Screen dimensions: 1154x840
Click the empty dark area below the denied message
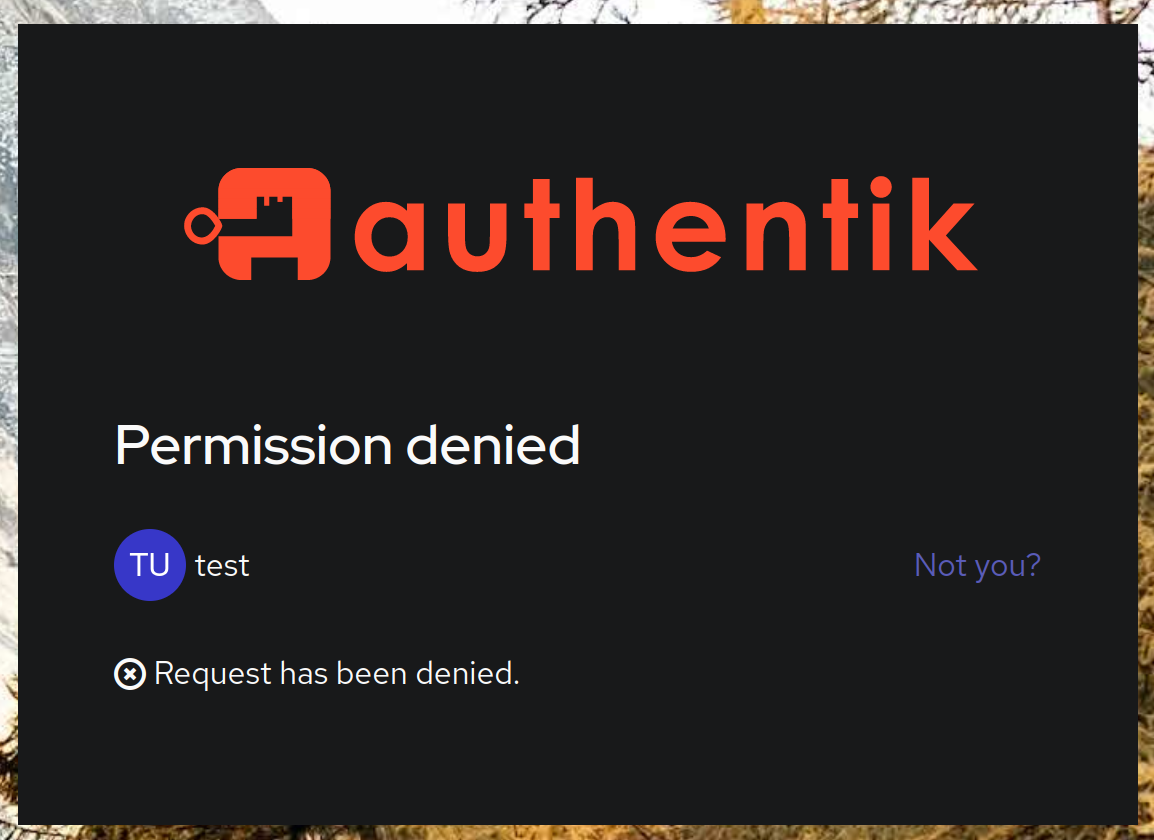pyautogui.click(x=578, y=758)
